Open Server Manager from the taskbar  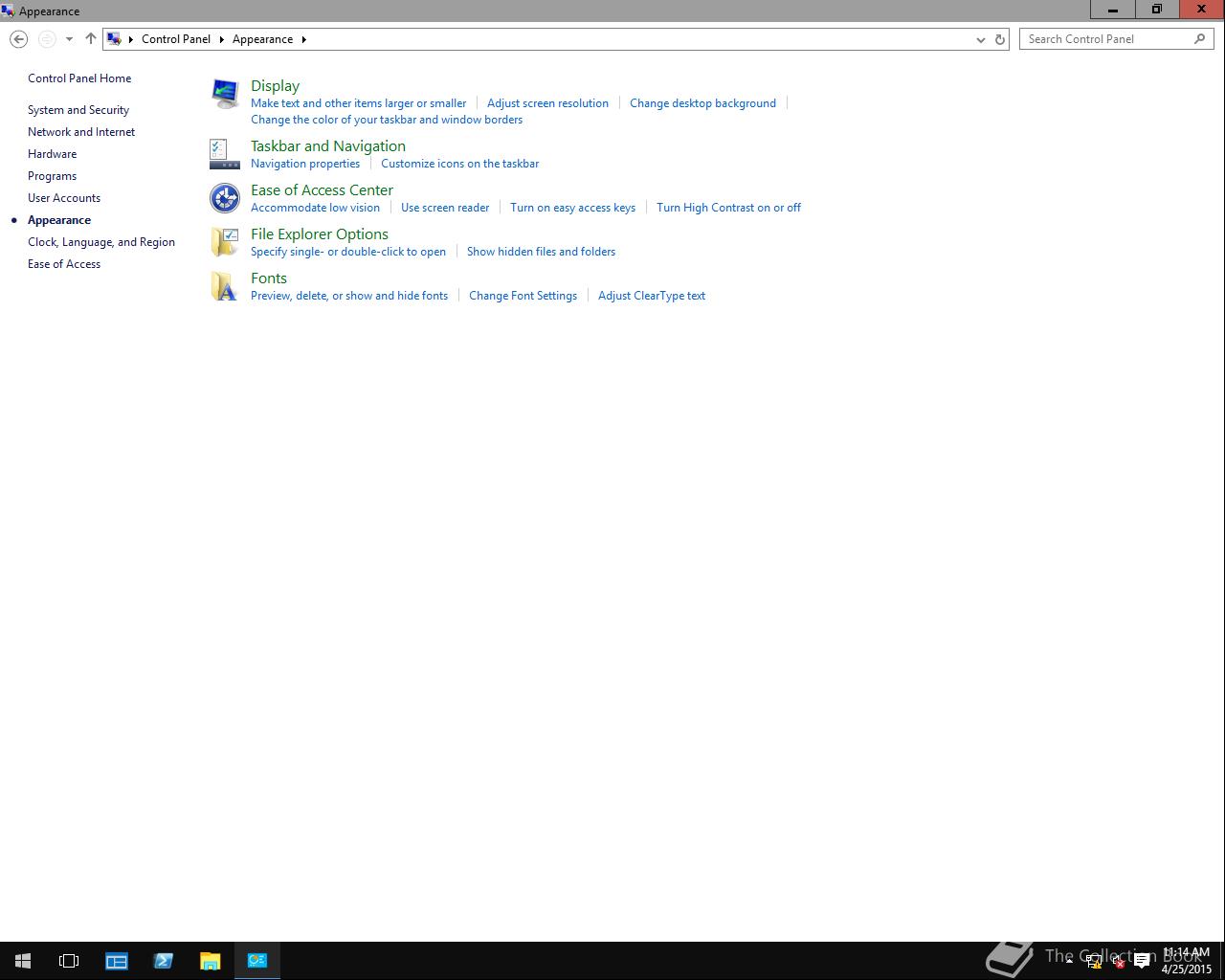pyautogui.click(x=117, y=961)
